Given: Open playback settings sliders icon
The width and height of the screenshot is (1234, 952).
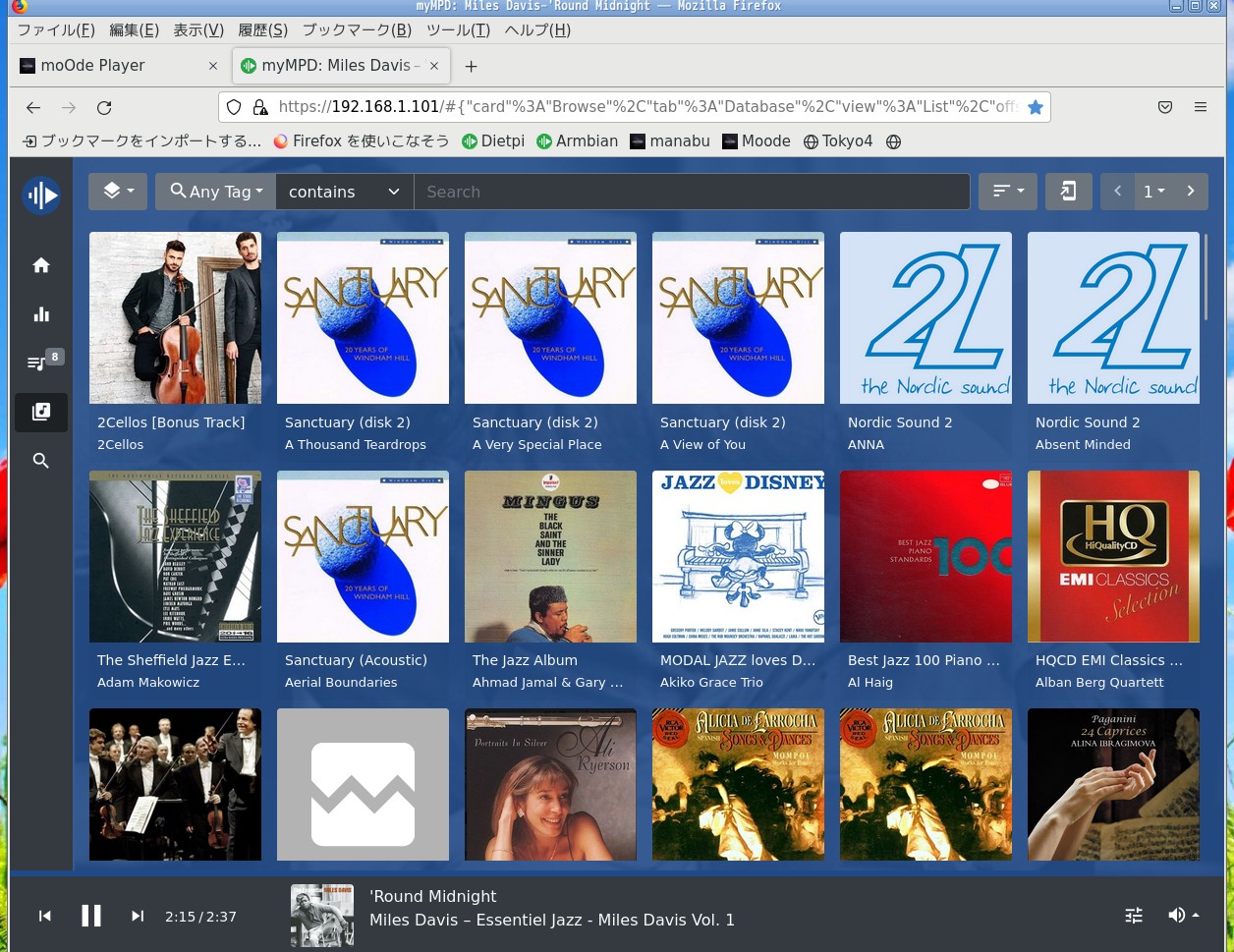Looking at the screenshot, I should (1134, 916).
